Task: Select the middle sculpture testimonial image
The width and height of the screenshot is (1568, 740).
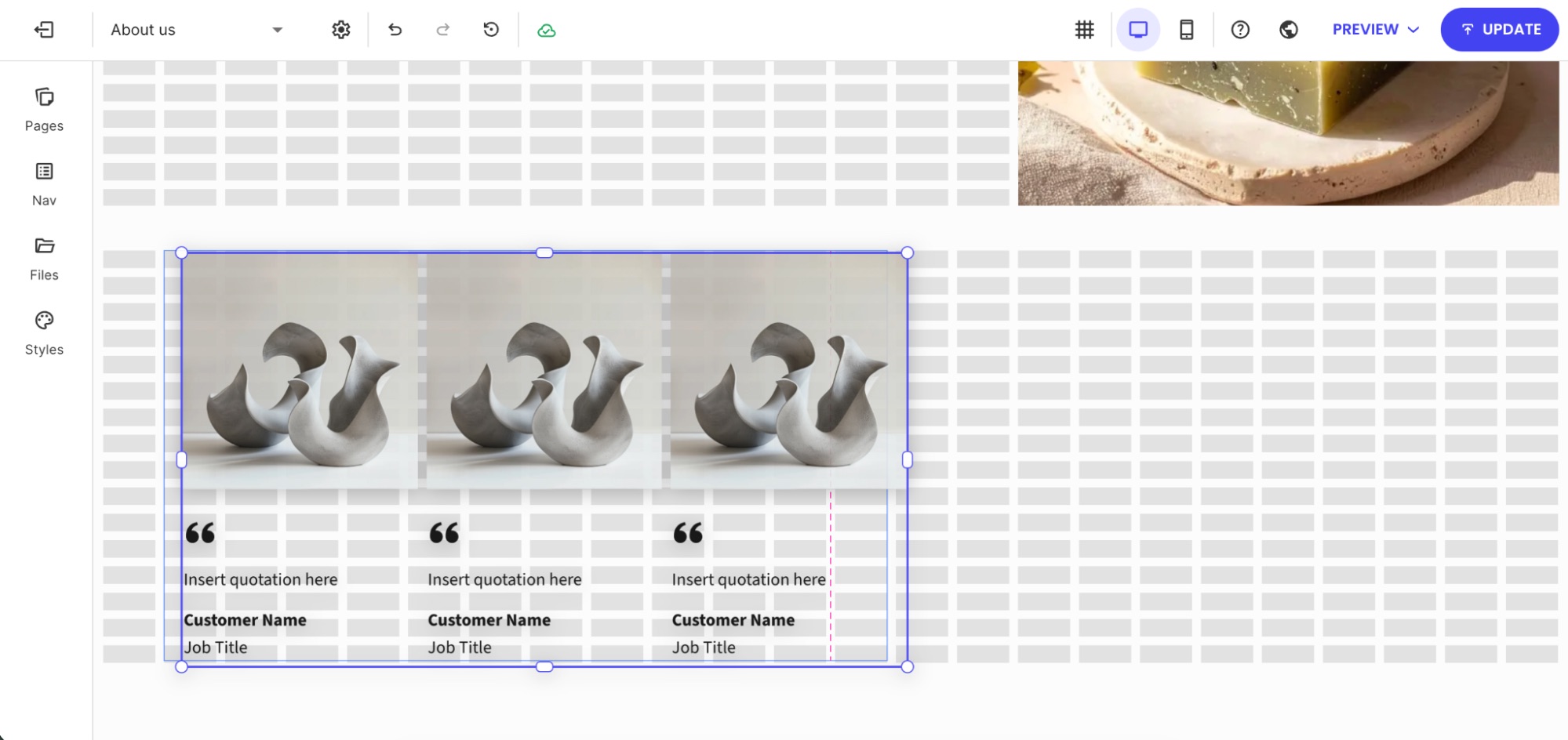Action: [544, 371]
